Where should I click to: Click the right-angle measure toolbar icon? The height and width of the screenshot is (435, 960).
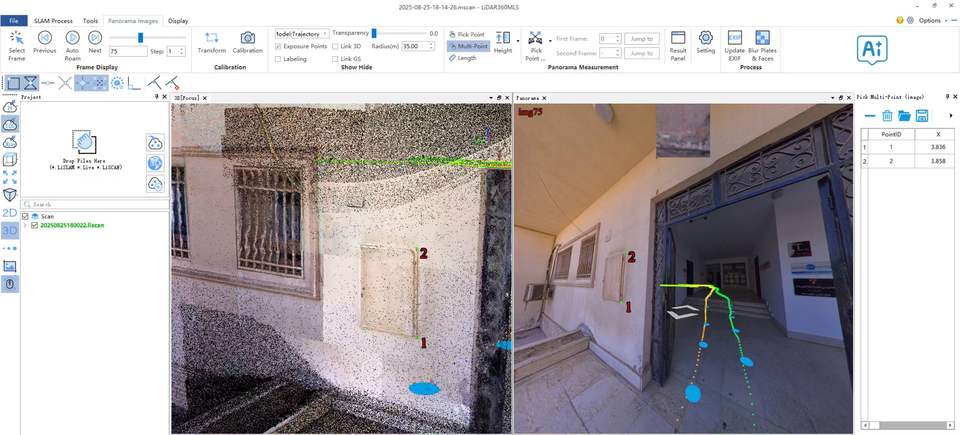click(x=135, y=83)
